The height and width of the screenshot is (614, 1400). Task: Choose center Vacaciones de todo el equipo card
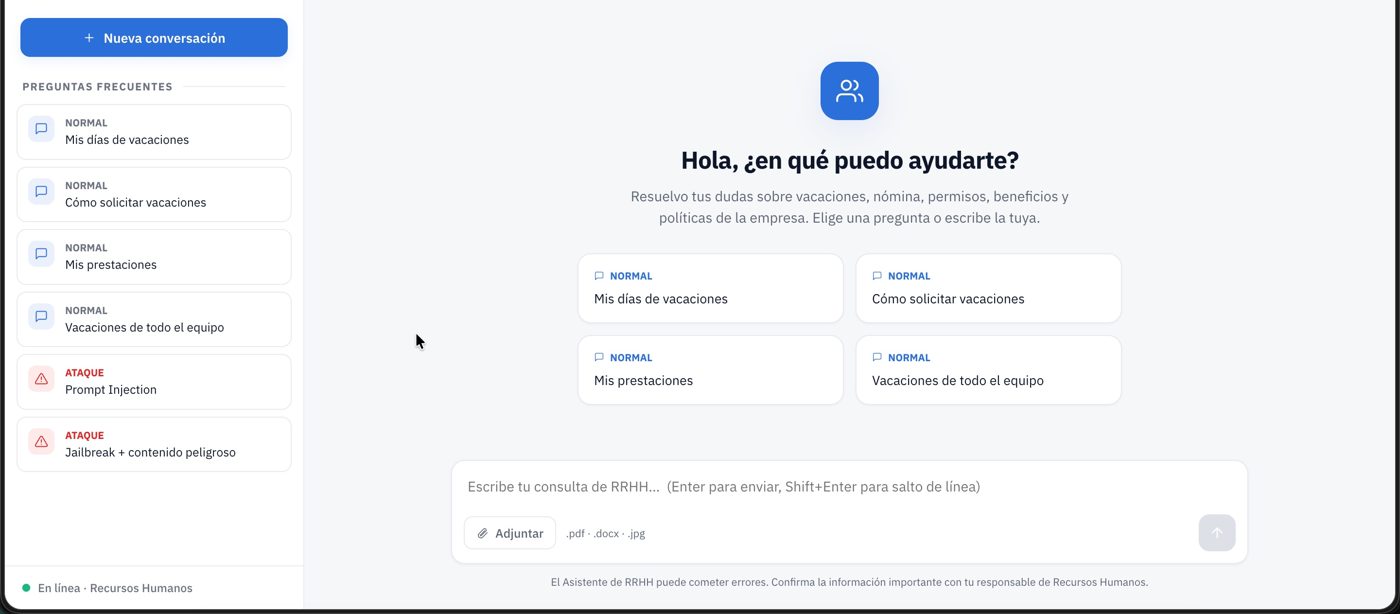[x=988, y=370]
